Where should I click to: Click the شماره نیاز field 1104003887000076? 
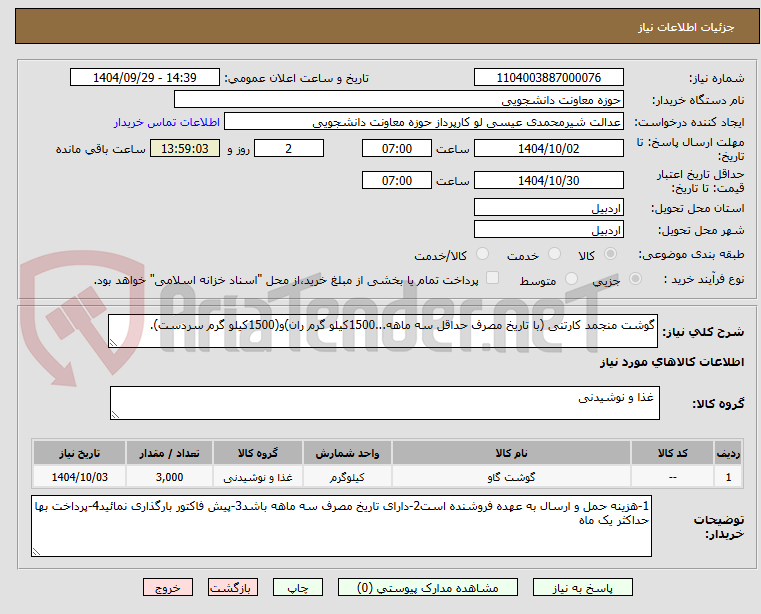point(548,78)
